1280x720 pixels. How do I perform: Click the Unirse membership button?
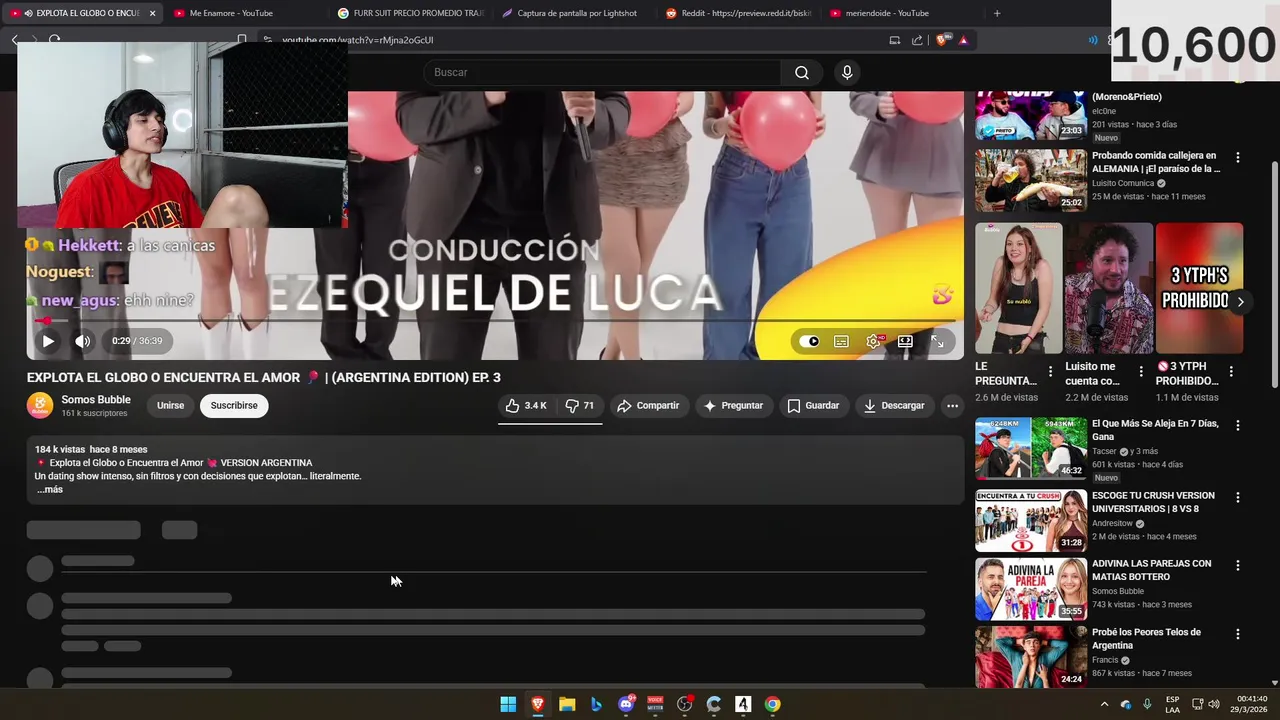pyautogui.click(x=170, y=405)
